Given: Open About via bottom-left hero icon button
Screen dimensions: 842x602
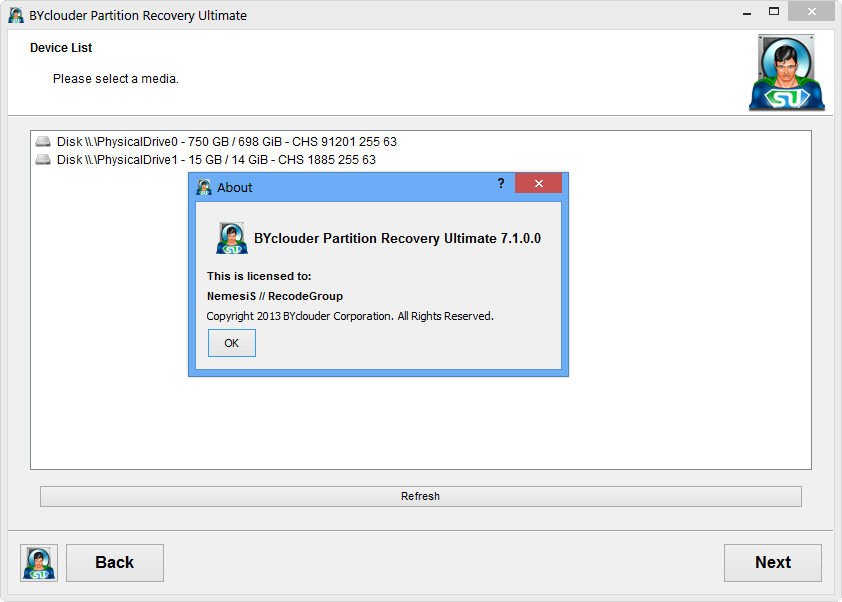Looking at the screenshot, I should [x=39, y=563].
